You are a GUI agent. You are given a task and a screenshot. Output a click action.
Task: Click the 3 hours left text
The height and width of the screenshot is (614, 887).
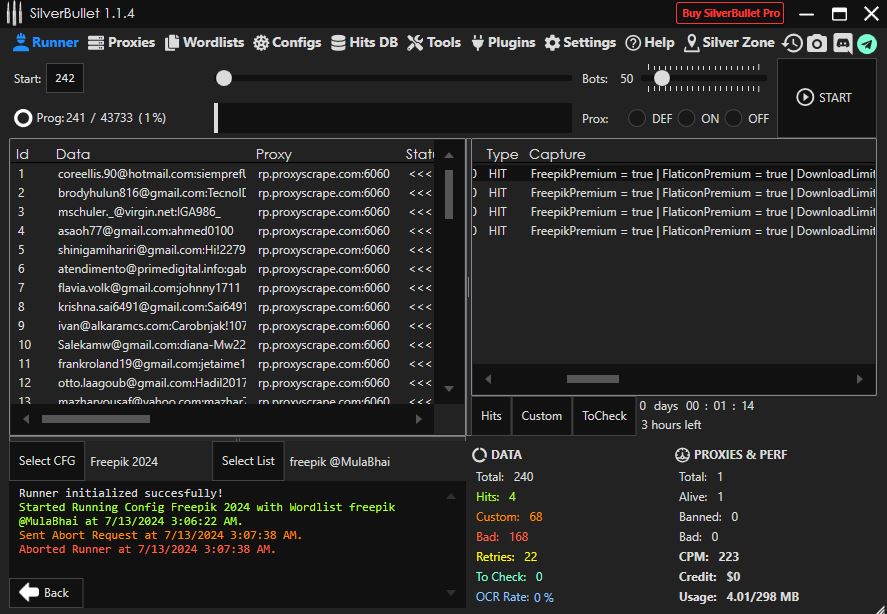(671, 425)
